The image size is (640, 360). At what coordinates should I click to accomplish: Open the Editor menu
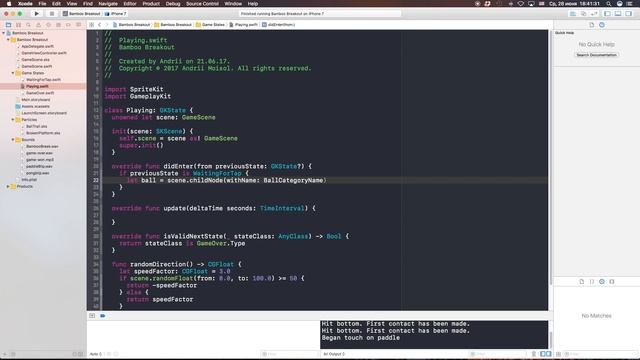pyautogui.click(x=130, y=4)
